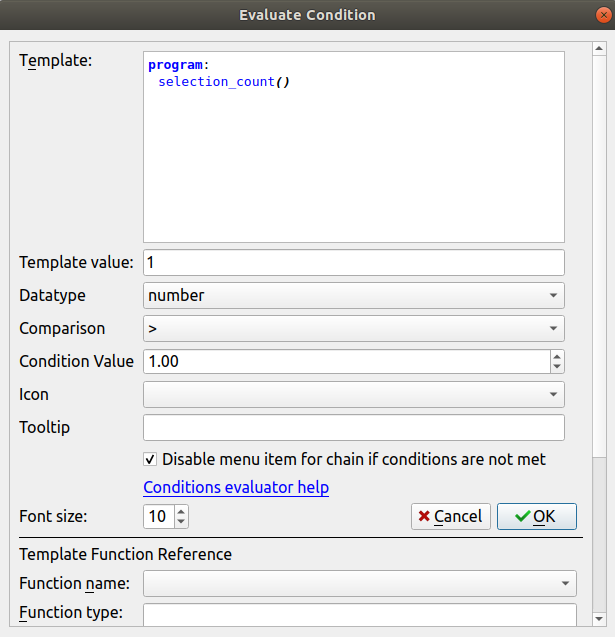Image resolution: width=615 pixels, height=637 pixels.
Task: Click the Condition Value number field
Action: 345,361
